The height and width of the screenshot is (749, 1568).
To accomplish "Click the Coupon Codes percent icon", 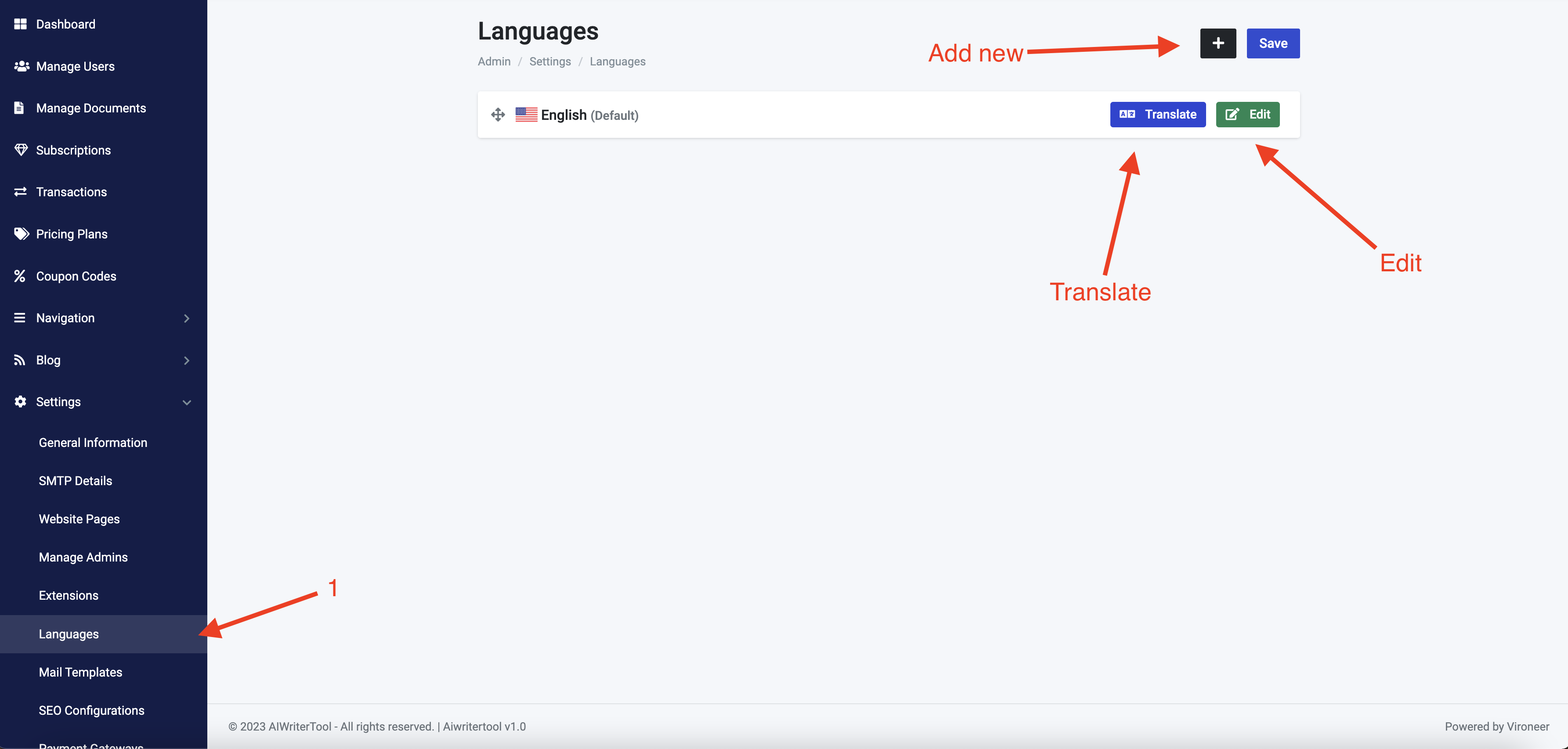I will point(20,276).
